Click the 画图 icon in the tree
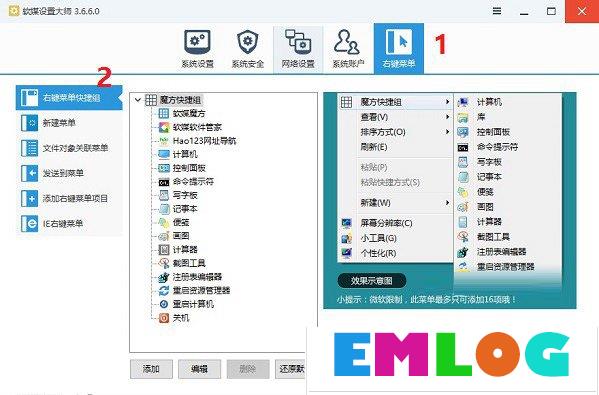This screenshot has width=599, height=395. coord(164,236)
